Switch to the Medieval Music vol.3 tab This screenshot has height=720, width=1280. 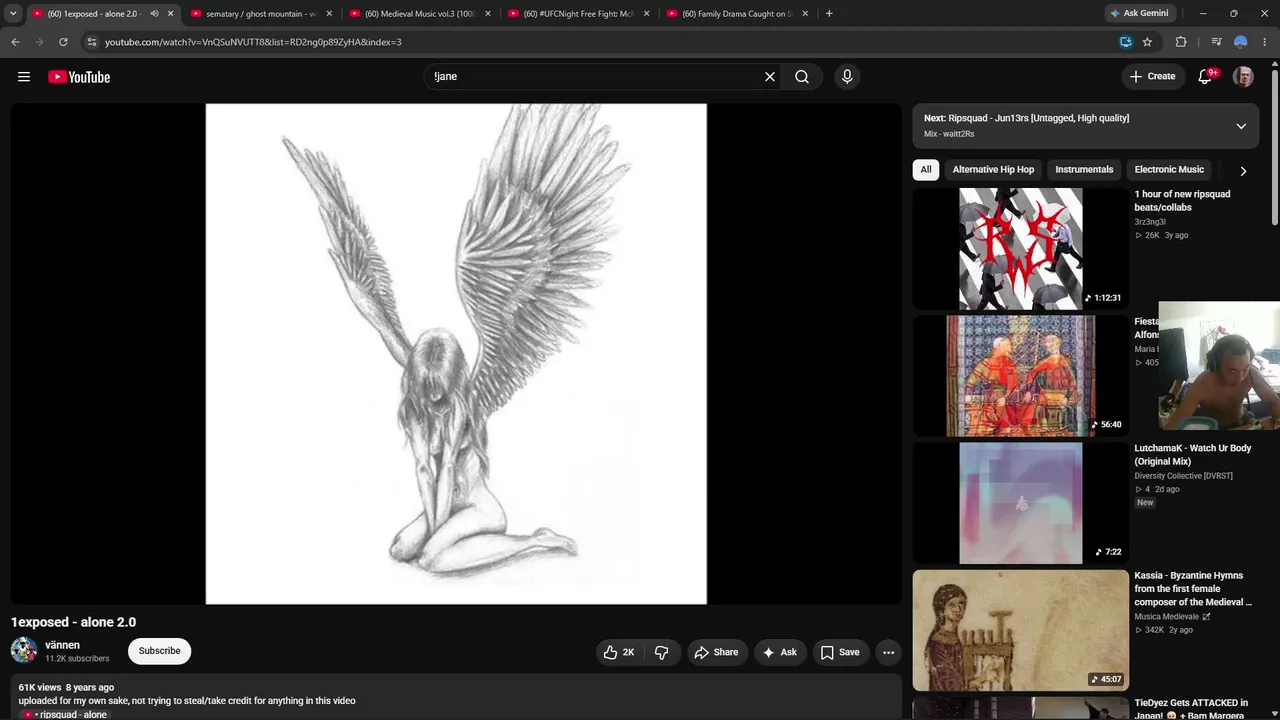pyautogui.click(x=420, y=14)
